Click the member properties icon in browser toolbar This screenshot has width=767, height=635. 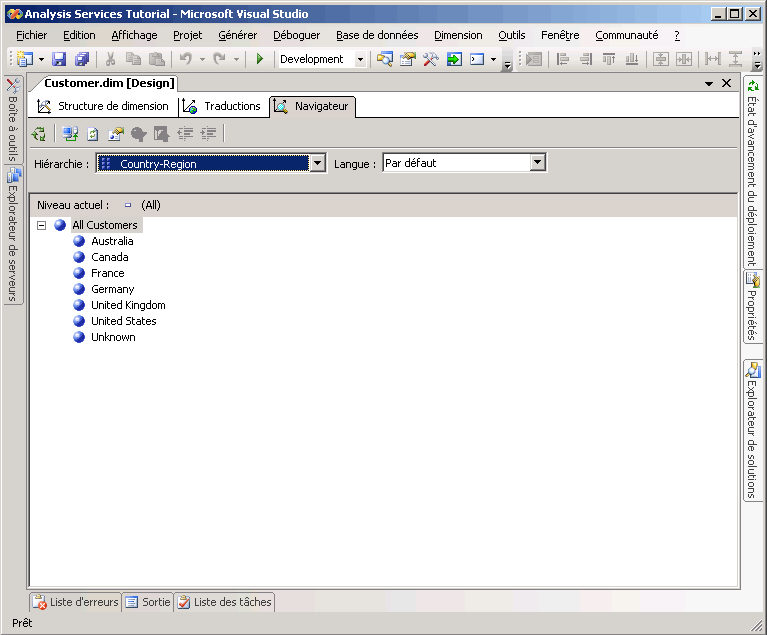point(116,134)
